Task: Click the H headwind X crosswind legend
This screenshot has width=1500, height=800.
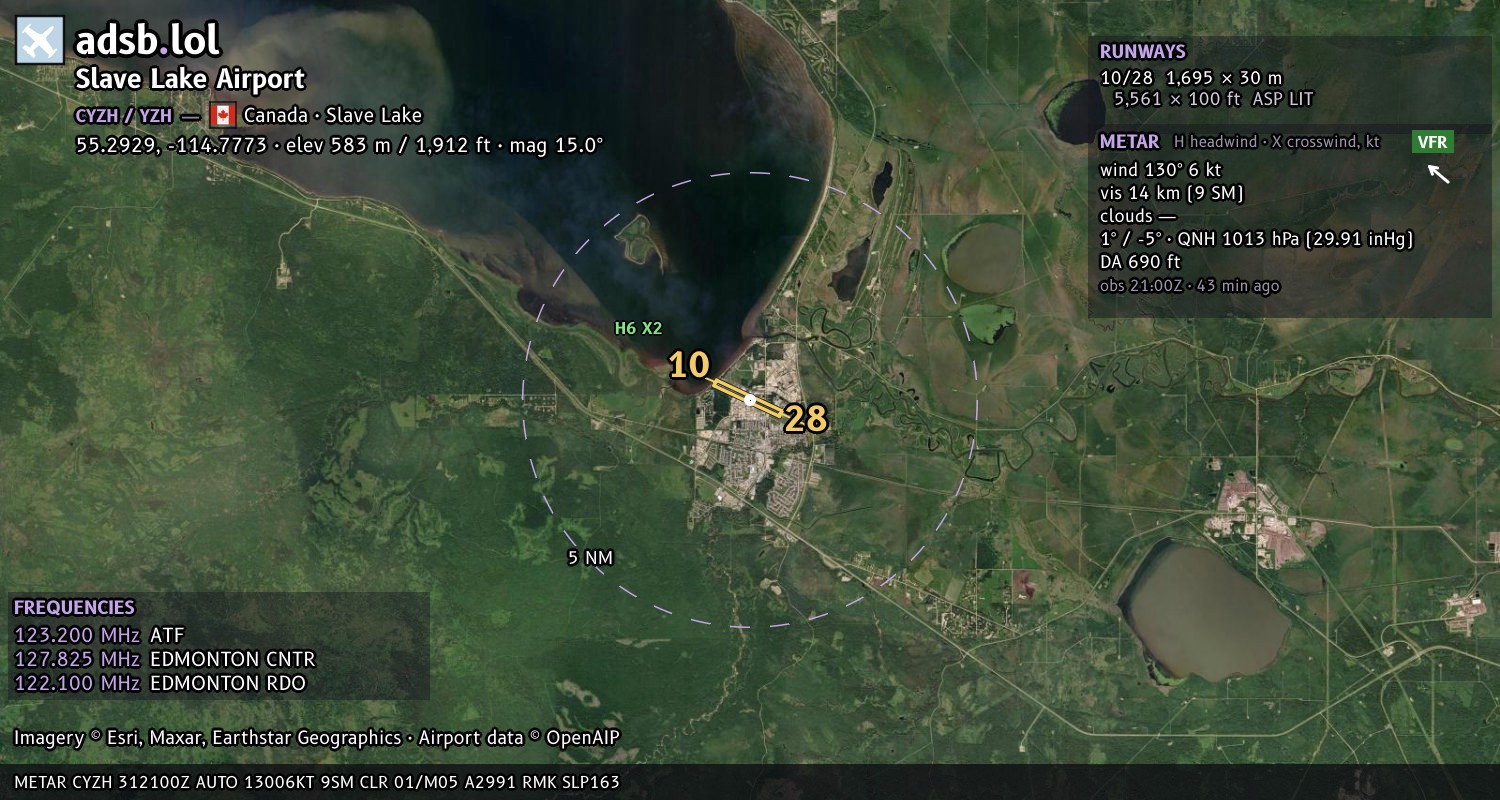Action: [x=1277, y=142]
